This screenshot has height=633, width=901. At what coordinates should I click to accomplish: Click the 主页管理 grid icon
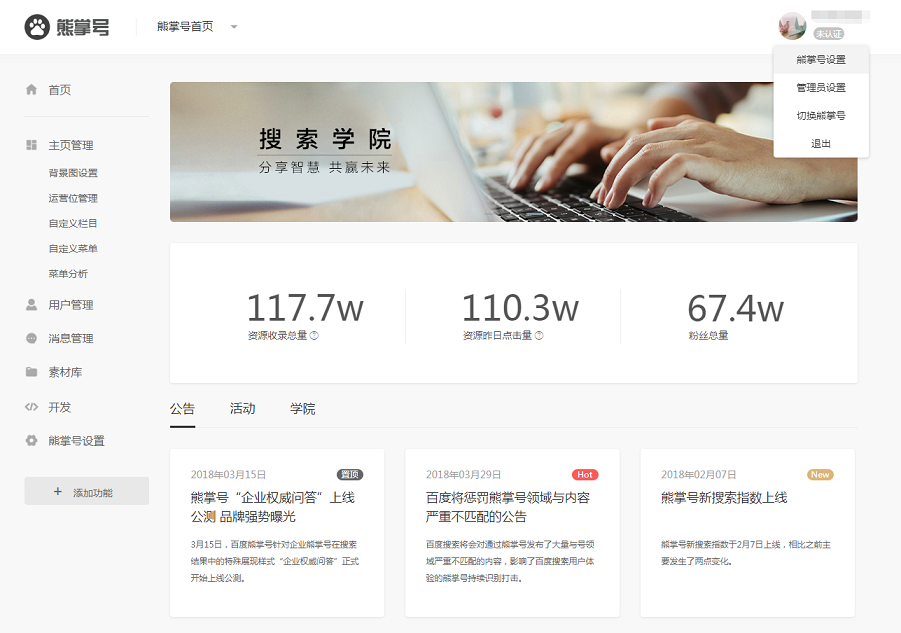[32, 145]
